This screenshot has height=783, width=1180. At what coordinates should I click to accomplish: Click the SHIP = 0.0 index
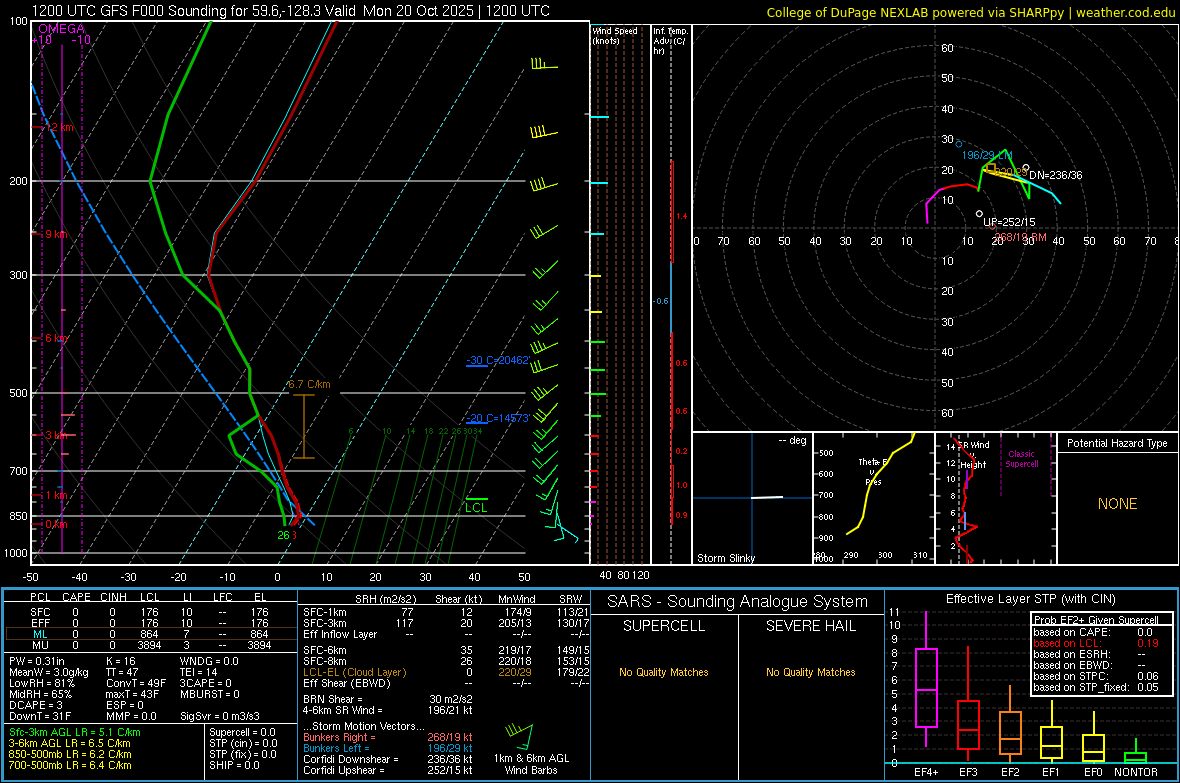tap(234, 765)
